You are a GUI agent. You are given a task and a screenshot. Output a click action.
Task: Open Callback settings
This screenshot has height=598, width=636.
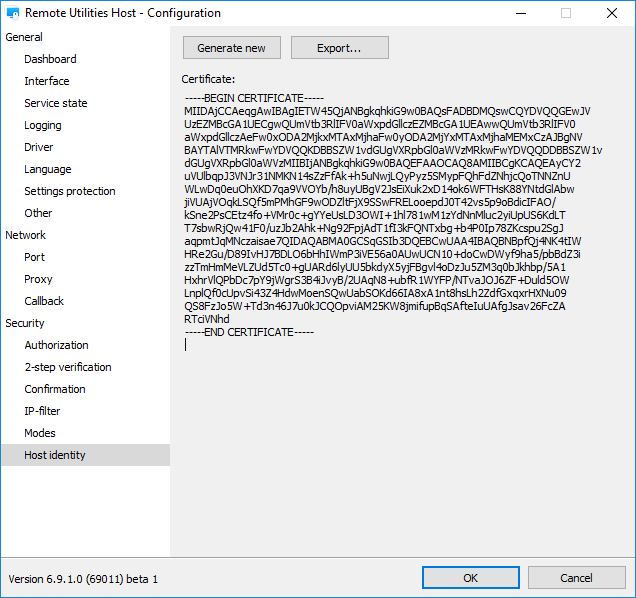click(x=44, y=301)
